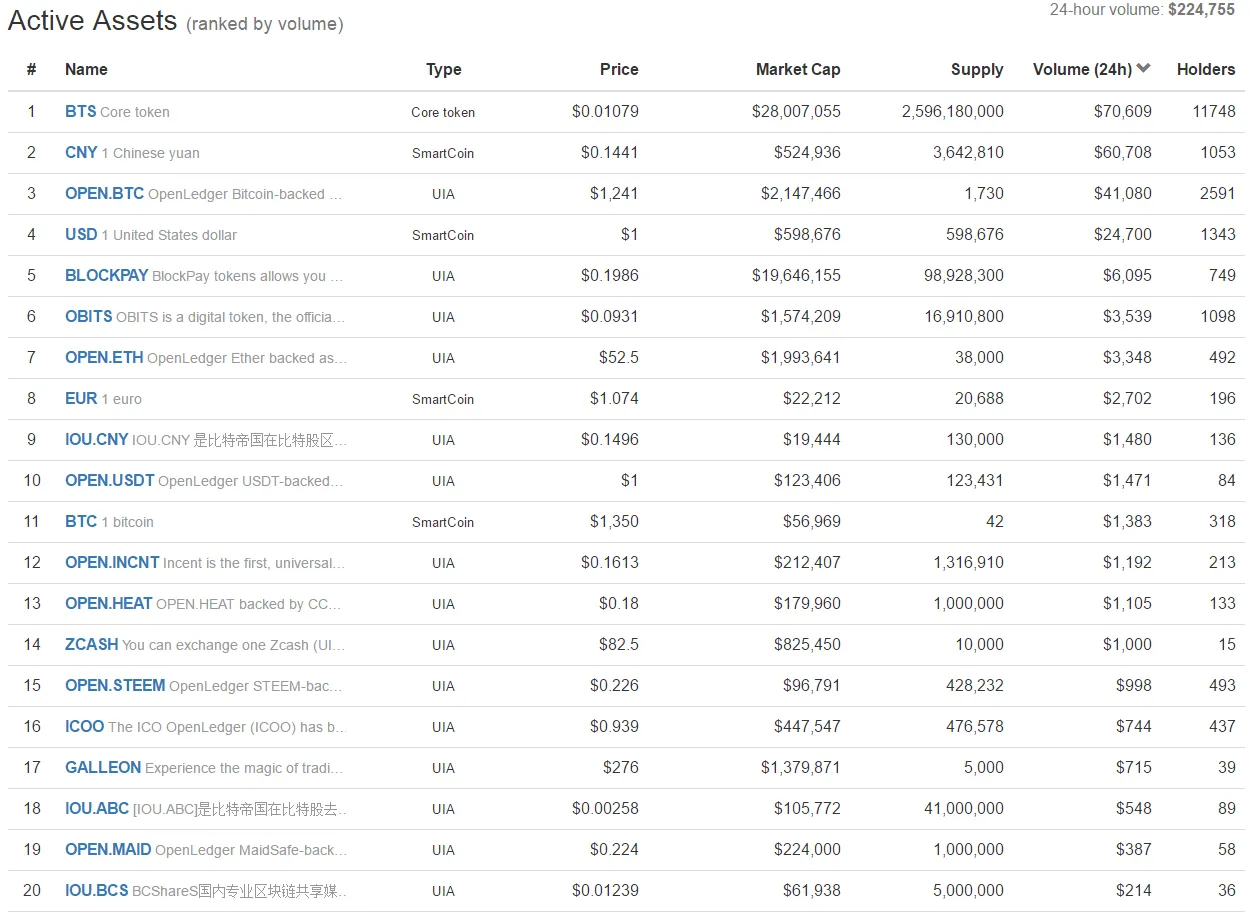Select OPEN.USDT supply 123,431
This screenshot has width=1257, height=915.
point(974,481)
